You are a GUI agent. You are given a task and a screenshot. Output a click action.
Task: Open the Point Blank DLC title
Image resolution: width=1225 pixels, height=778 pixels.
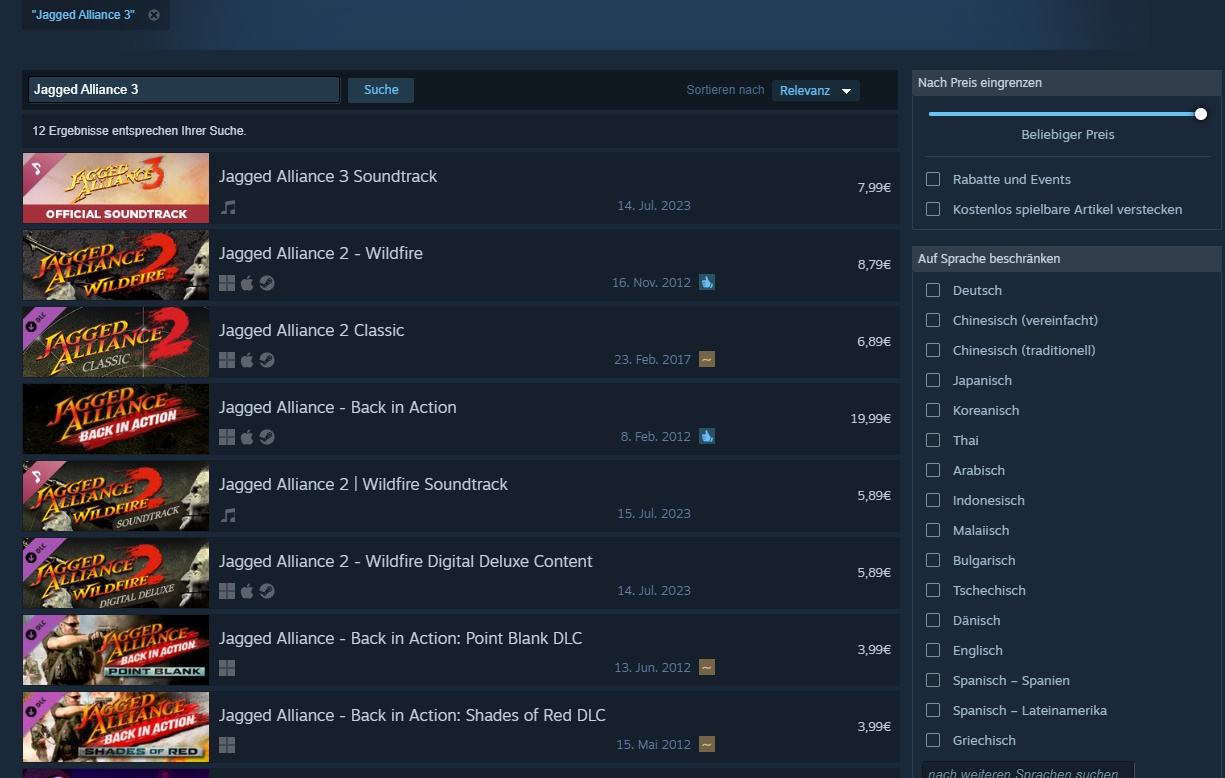[x=401, y=638]
